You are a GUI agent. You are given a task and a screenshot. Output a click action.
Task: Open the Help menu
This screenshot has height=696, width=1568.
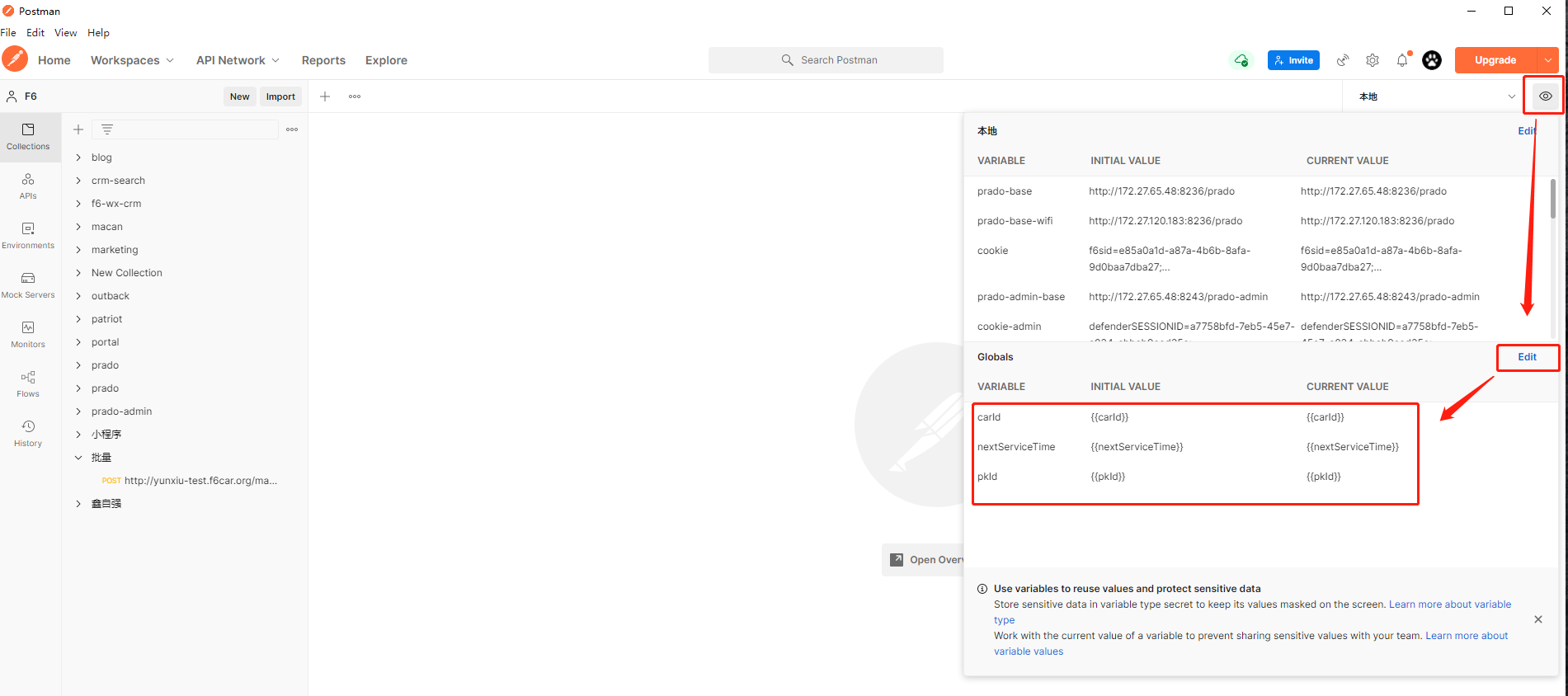(x=98, y=33)
